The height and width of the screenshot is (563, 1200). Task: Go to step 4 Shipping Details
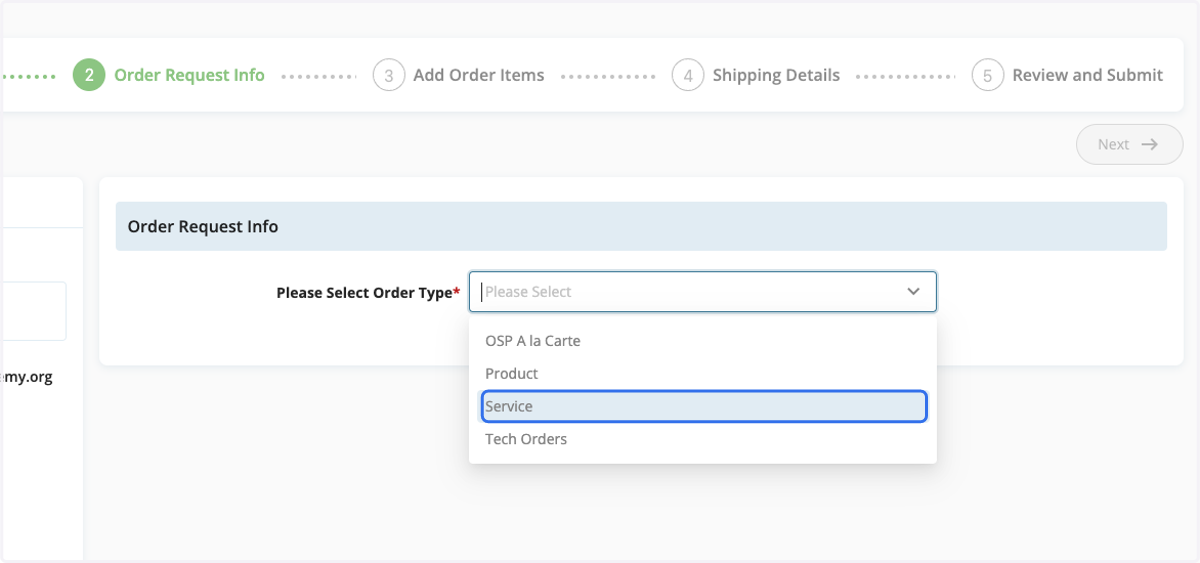(x=756, y=75)
